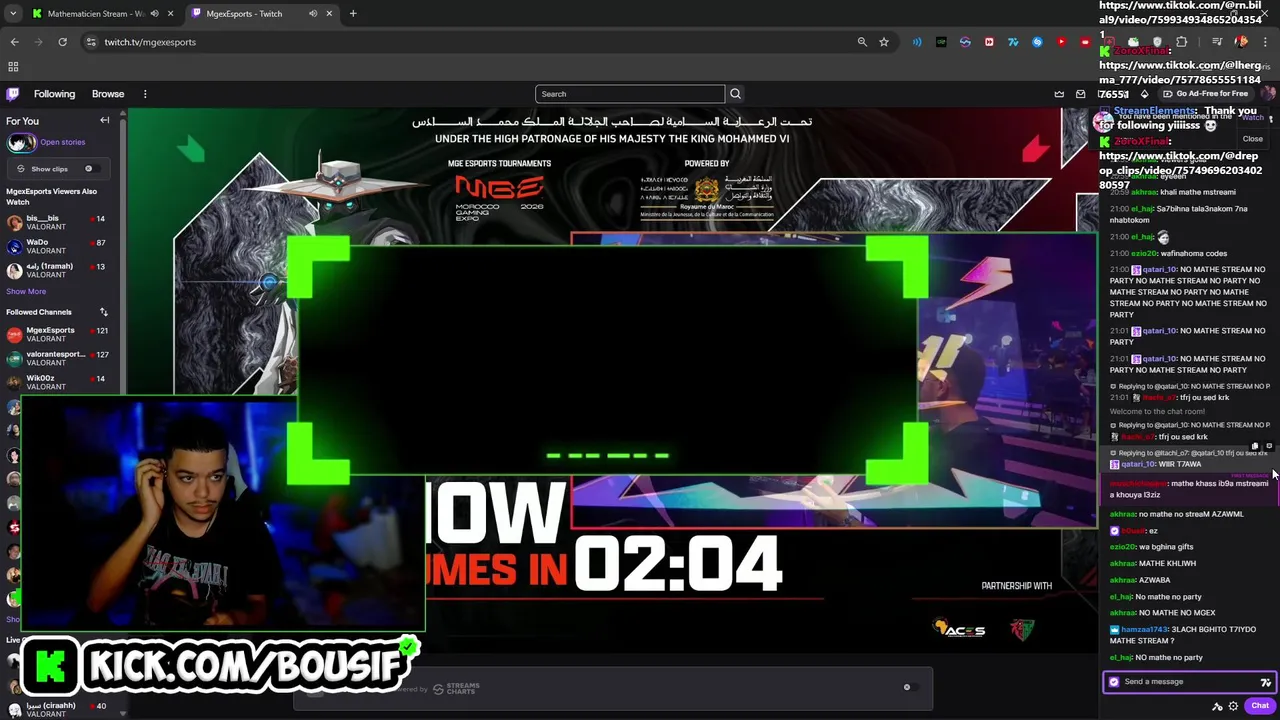
Task: Click the Twitch search input field
Action: pyautogui.click(x=630, y=94)
